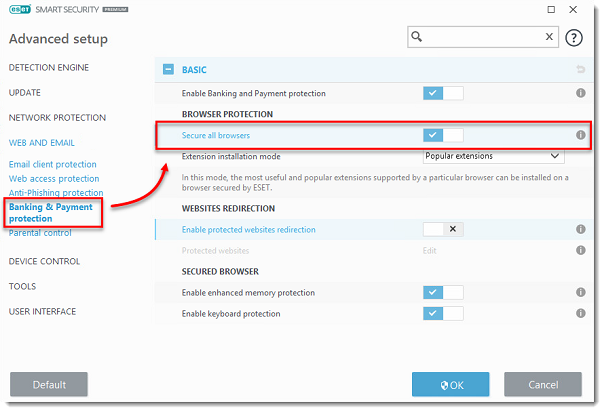View info icon for enhanced memory protection
Viewport: 600px width, 408px height.
tap(580, 293)
